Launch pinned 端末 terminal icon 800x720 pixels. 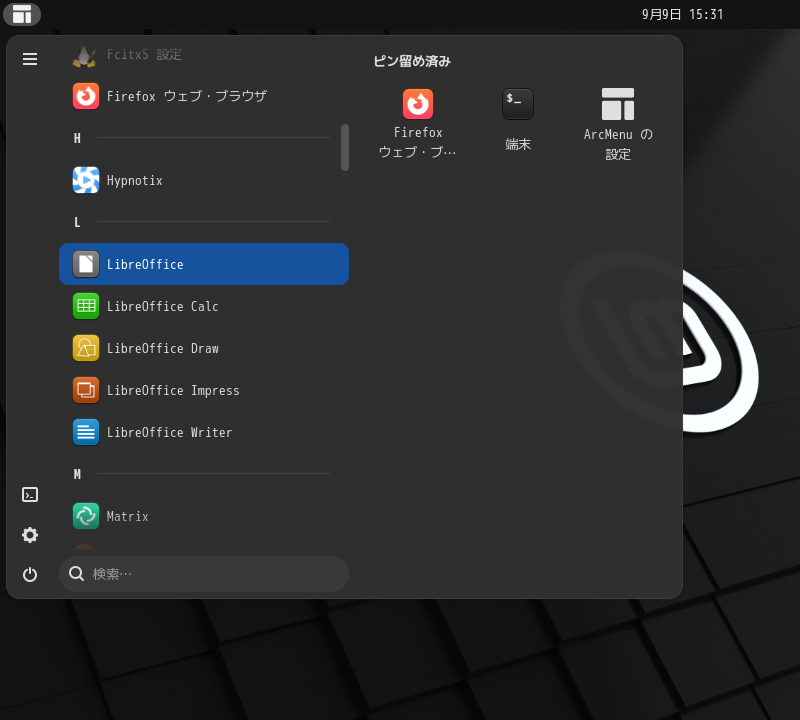518,104
